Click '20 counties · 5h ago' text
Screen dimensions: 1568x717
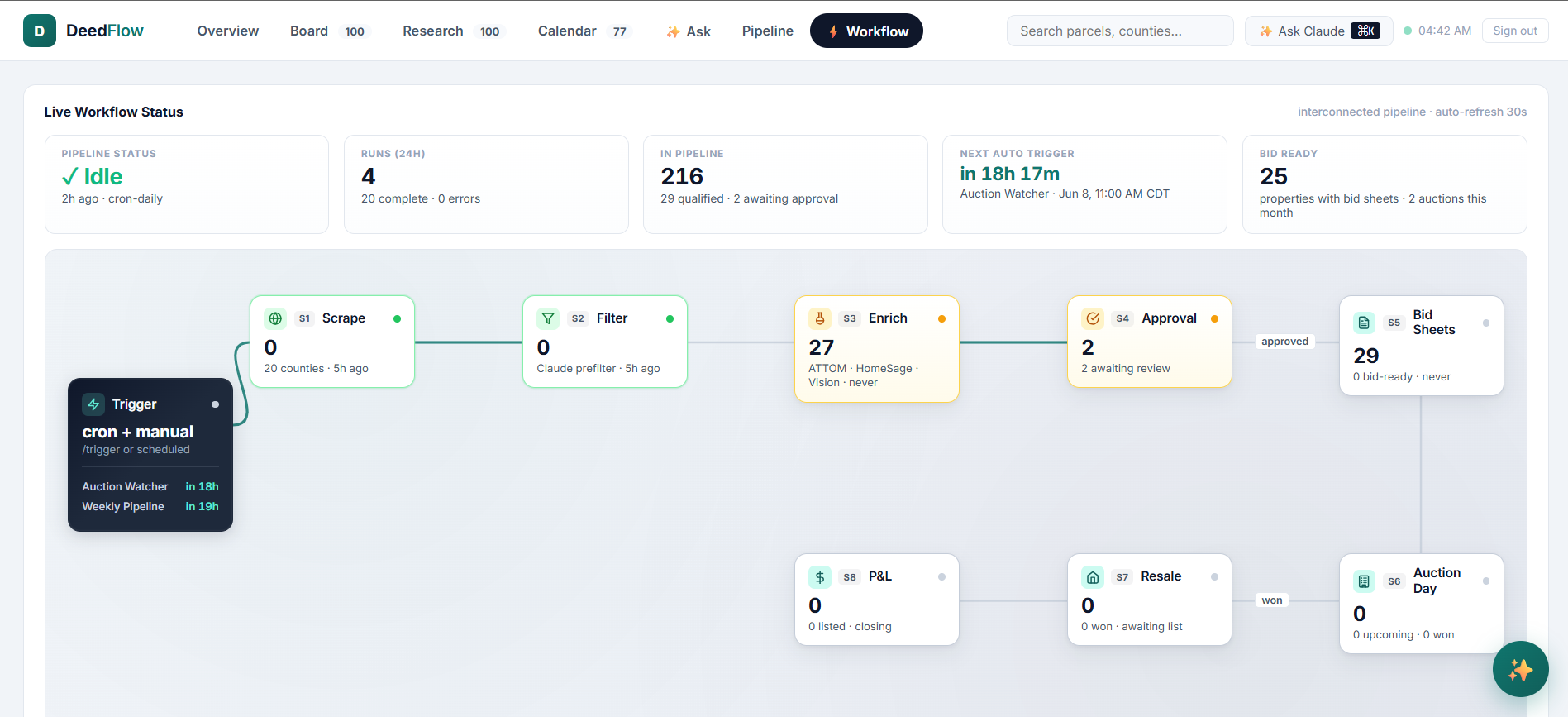[317, 369]
